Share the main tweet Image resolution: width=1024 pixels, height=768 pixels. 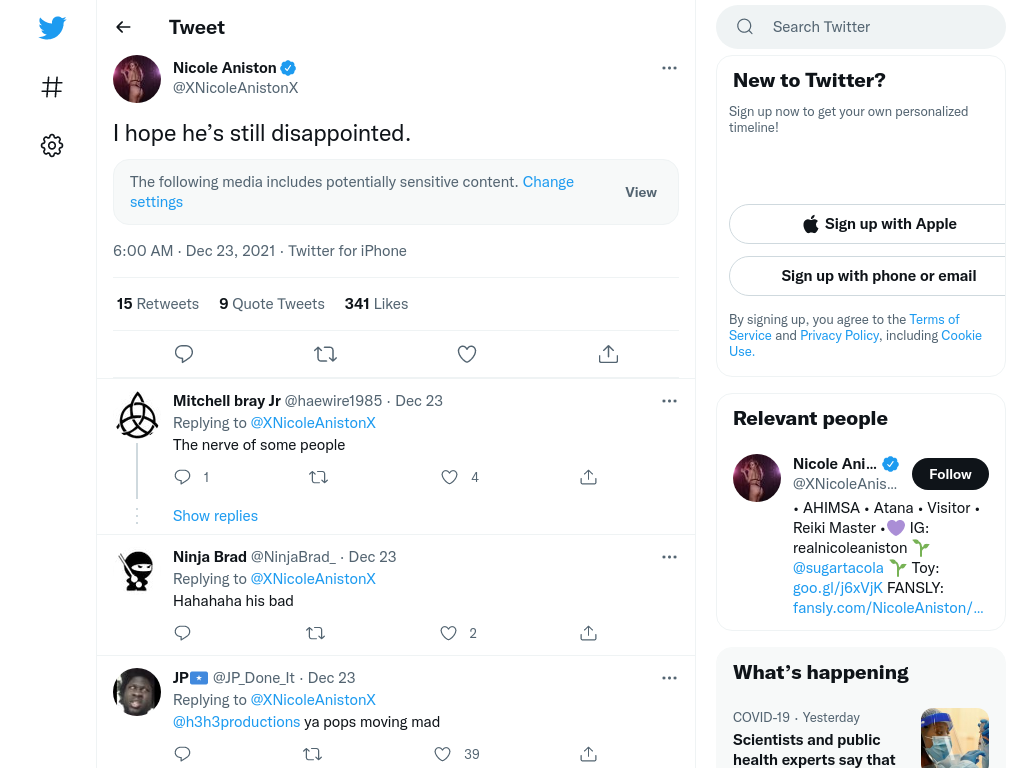608,354
